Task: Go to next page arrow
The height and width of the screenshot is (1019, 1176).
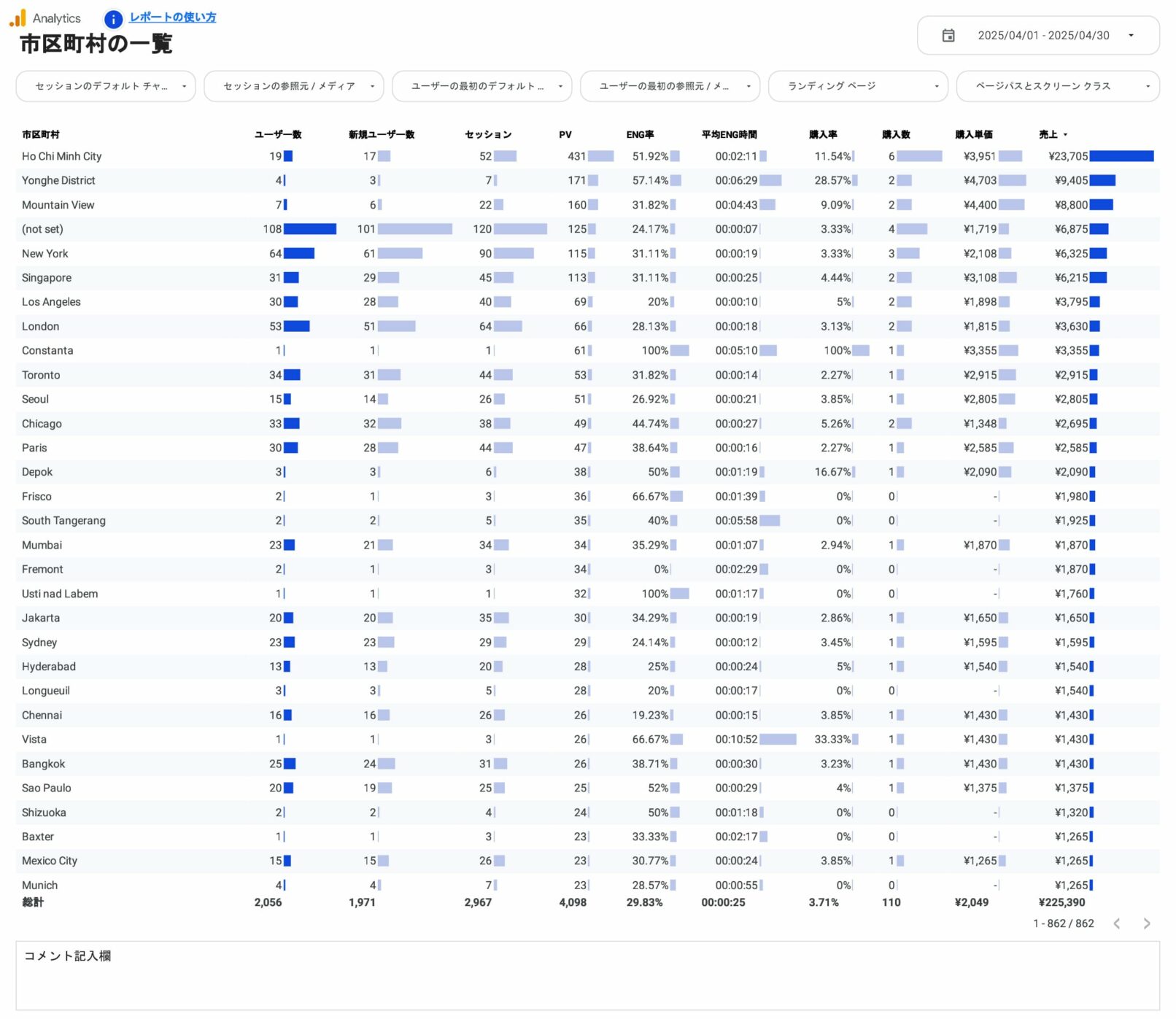Action: pyautogui.click(x=1146, y=923)
